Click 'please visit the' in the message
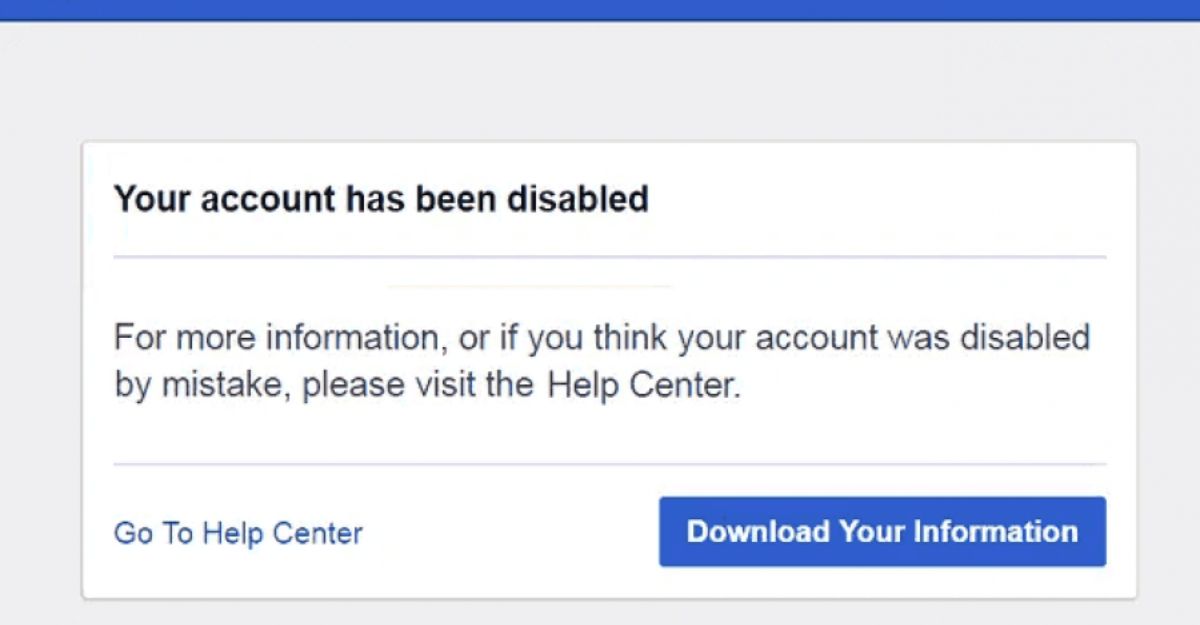Image resolution: width=1200 pixels, height=625 pixels. pos(420,386)
